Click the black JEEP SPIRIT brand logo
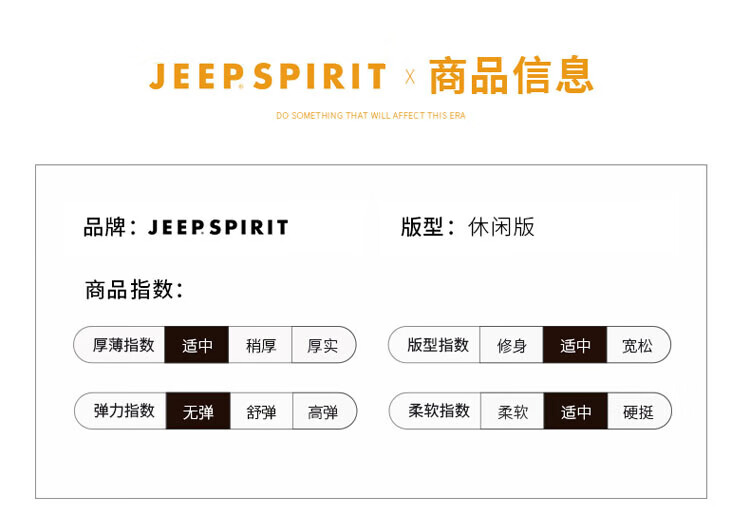750x515 pixels. point(218,227)
